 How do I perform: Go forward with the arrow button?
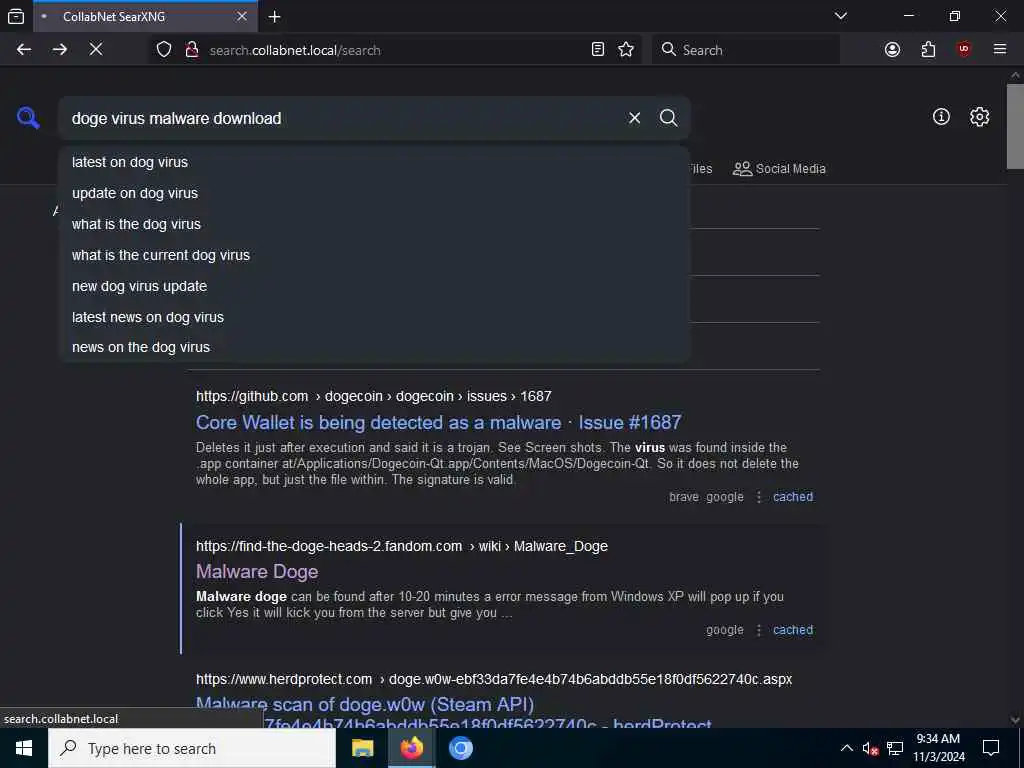(x=59, y=50)
